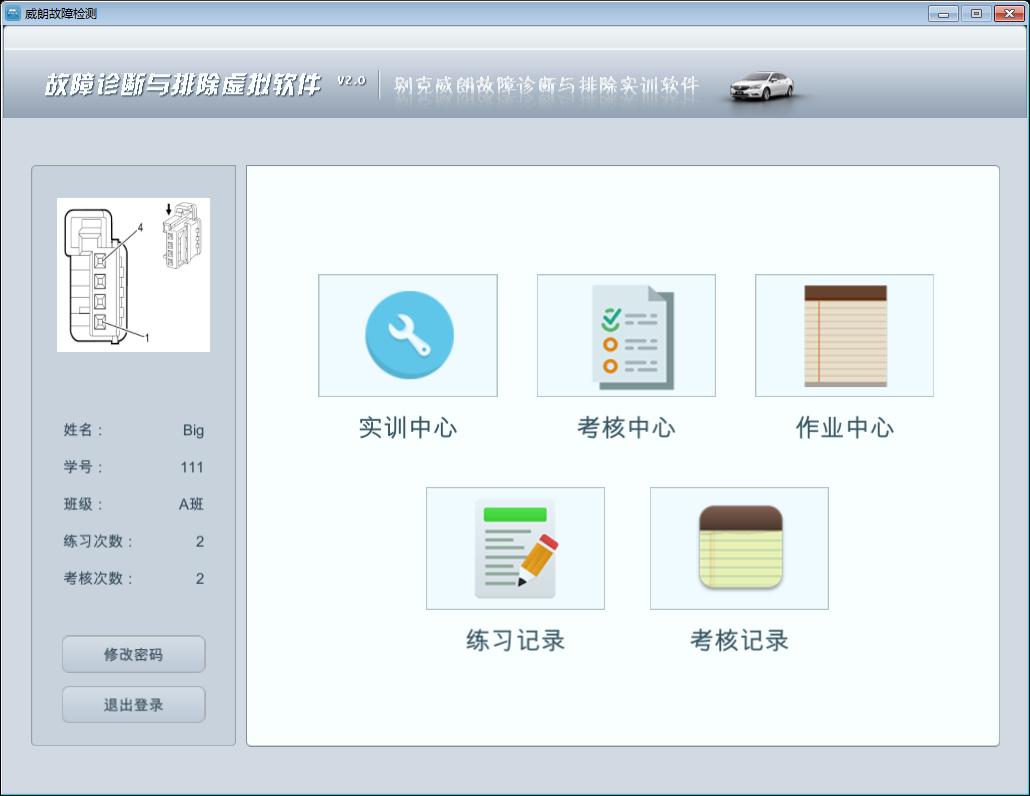The image size is (1030, 796).
Task: Select the 作业中心 text label
Action: [x=844, y=428]
